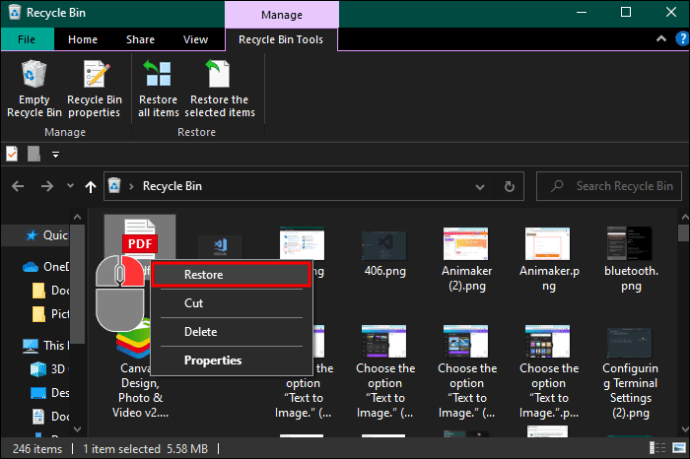Go up one folder level with up arrow
This screenshot has height=459, width=690.
(91, 187)
